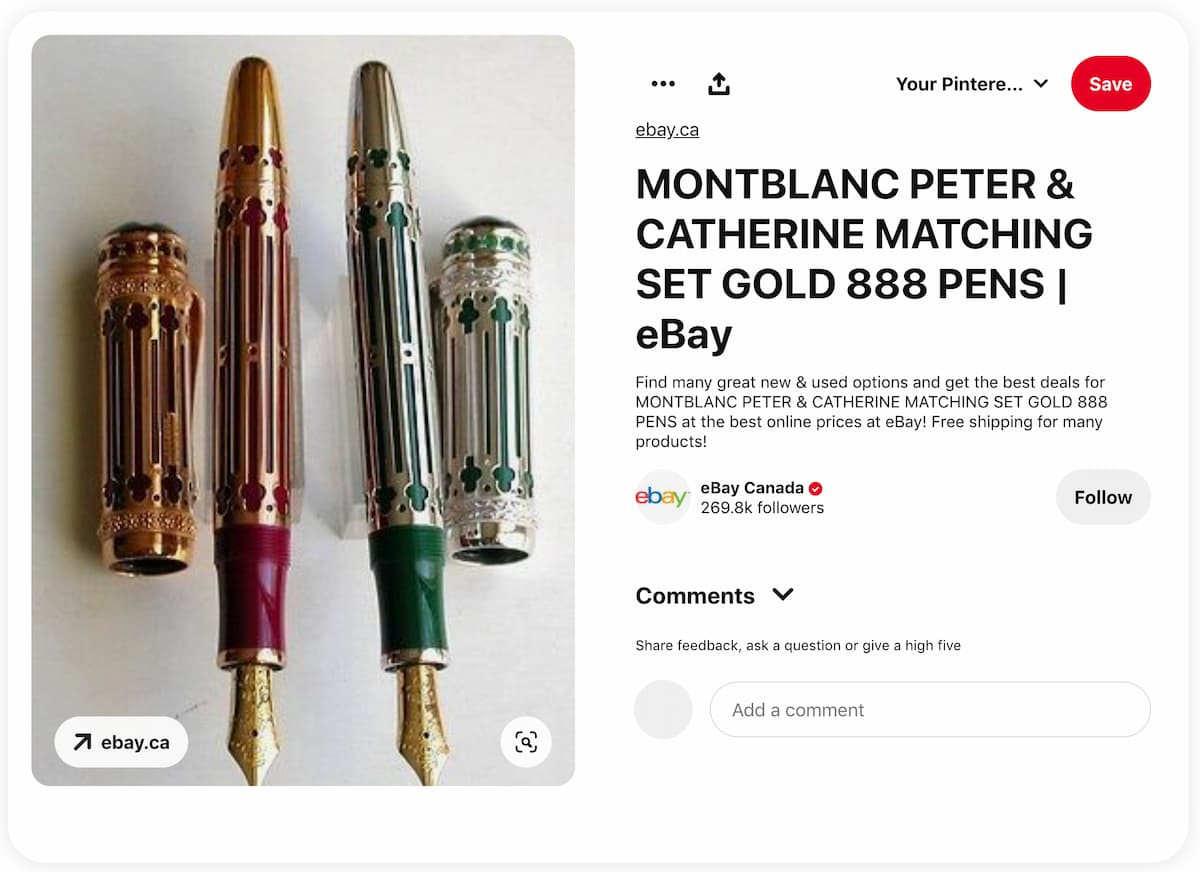Screen dimensions: 1200x872
Task: Click the chevron next to the board name
Action: [1041, 84]
